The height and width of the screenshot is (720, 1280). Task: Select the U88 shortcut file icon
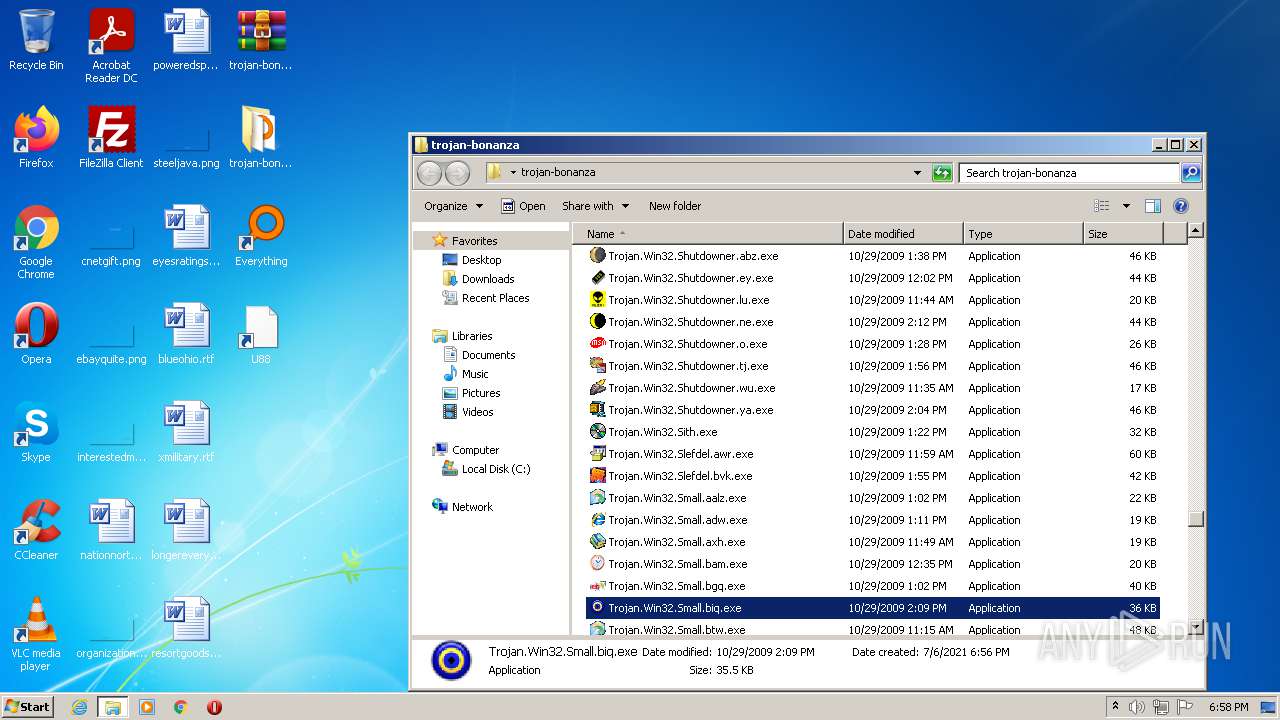[x=261, y=334]
